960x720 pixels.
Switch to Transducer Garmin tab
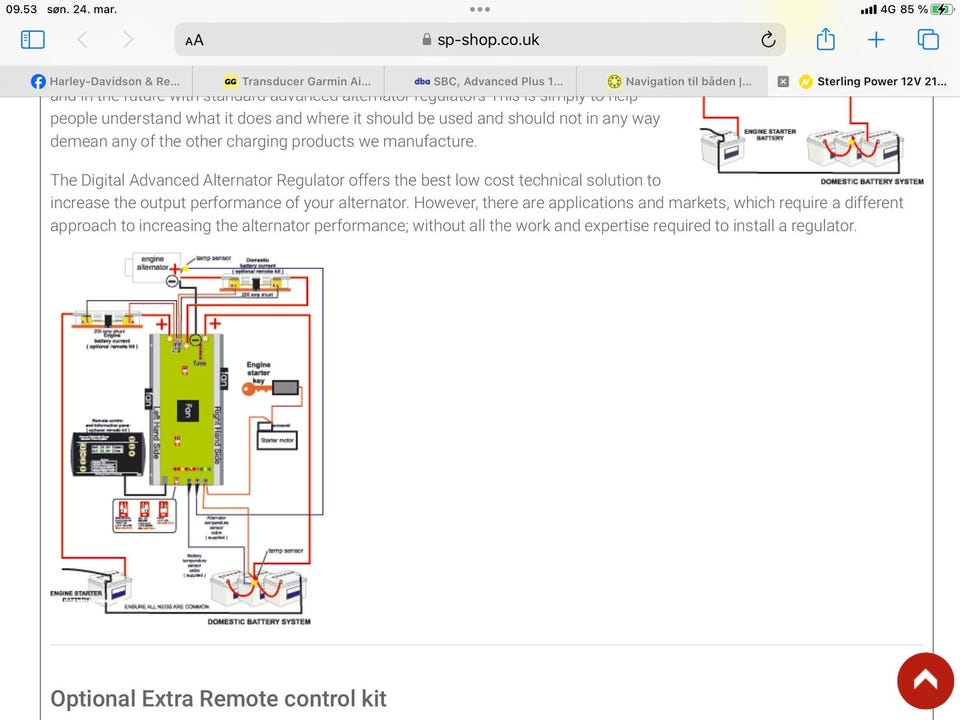pyautogui.click(x=297, y=82)
